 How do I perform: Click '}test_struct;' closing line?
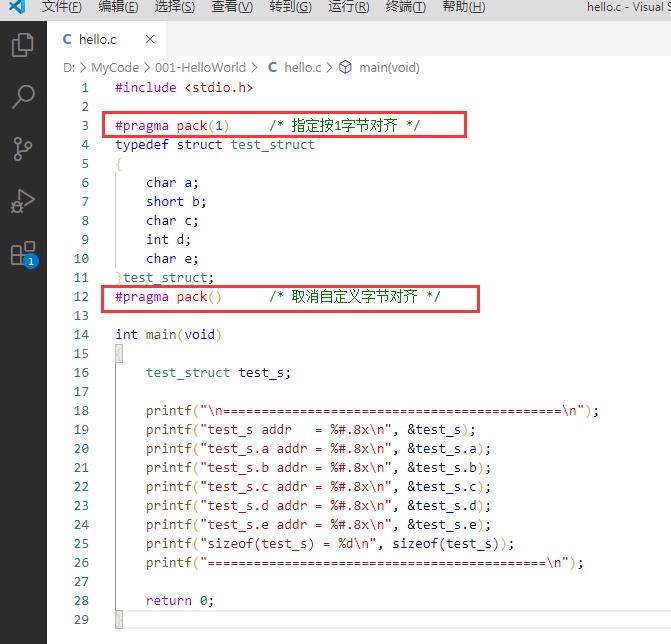pyautogui.click(x=165, y=278)
